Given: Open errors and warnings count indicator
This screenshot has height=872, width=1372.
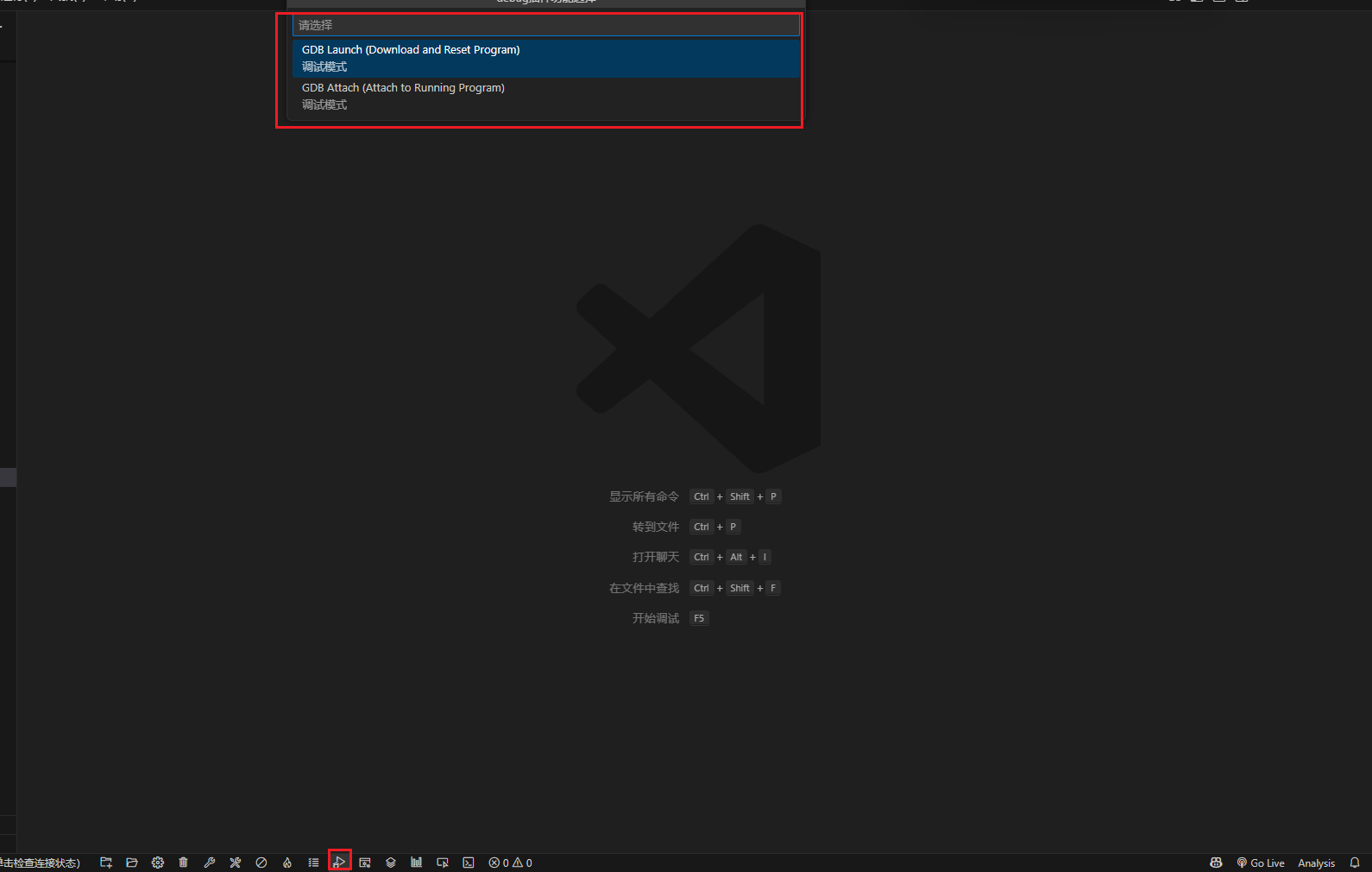Looking at the screenshot, I should click(510, 863).
